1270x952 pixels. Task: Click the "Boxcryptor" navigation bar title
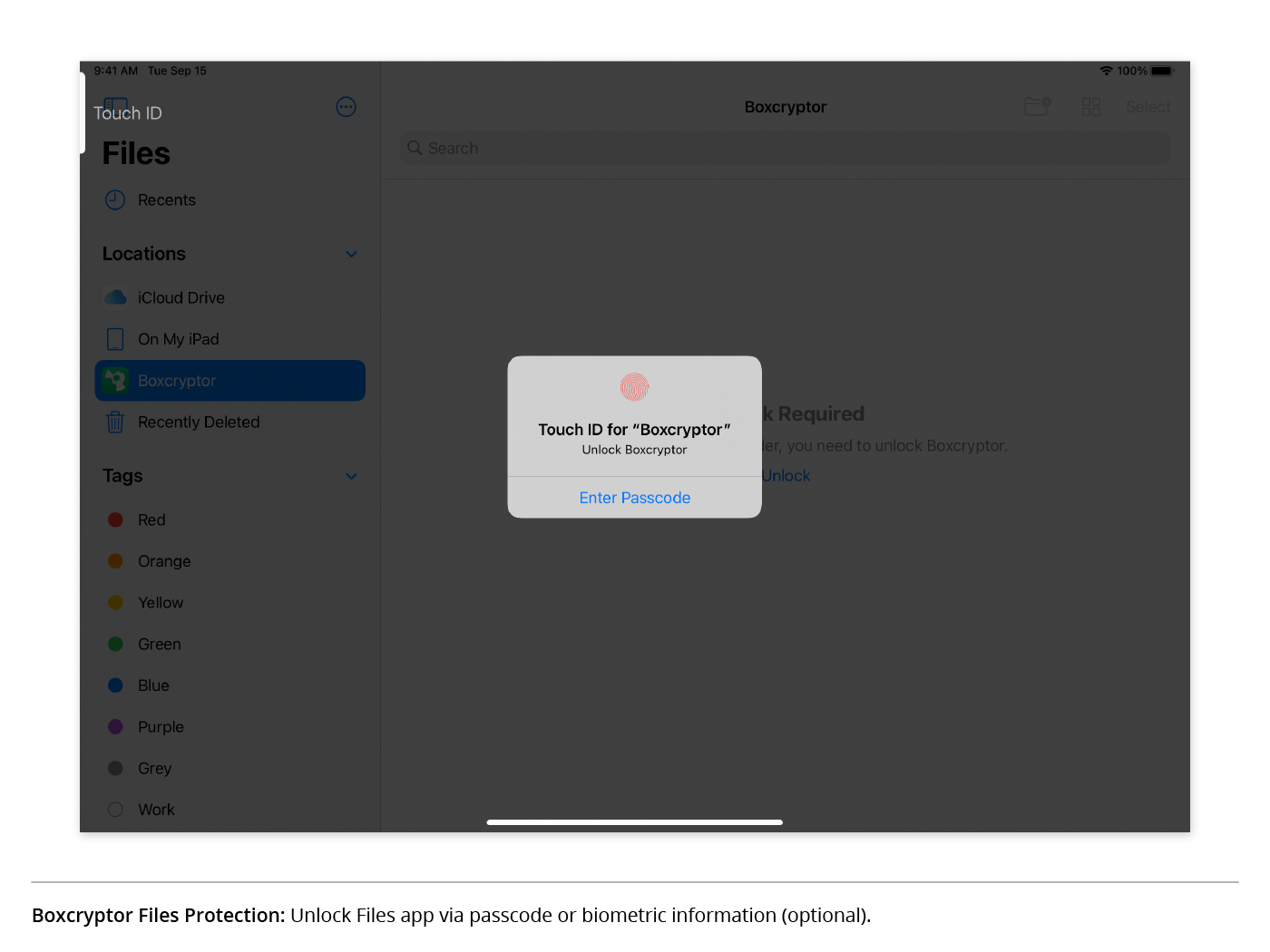[x=786, y=107]
